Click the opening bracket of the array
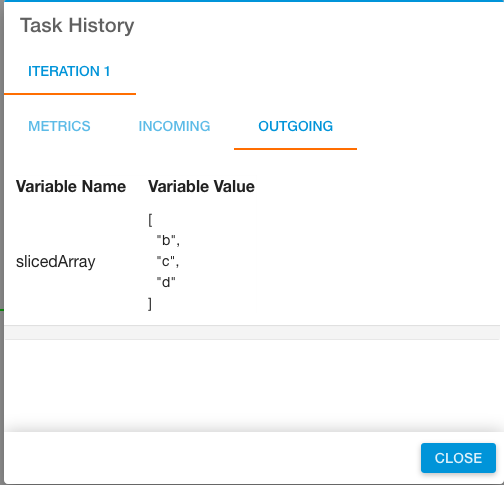Screen dimensions: 504x485 [x=150, y=220]
